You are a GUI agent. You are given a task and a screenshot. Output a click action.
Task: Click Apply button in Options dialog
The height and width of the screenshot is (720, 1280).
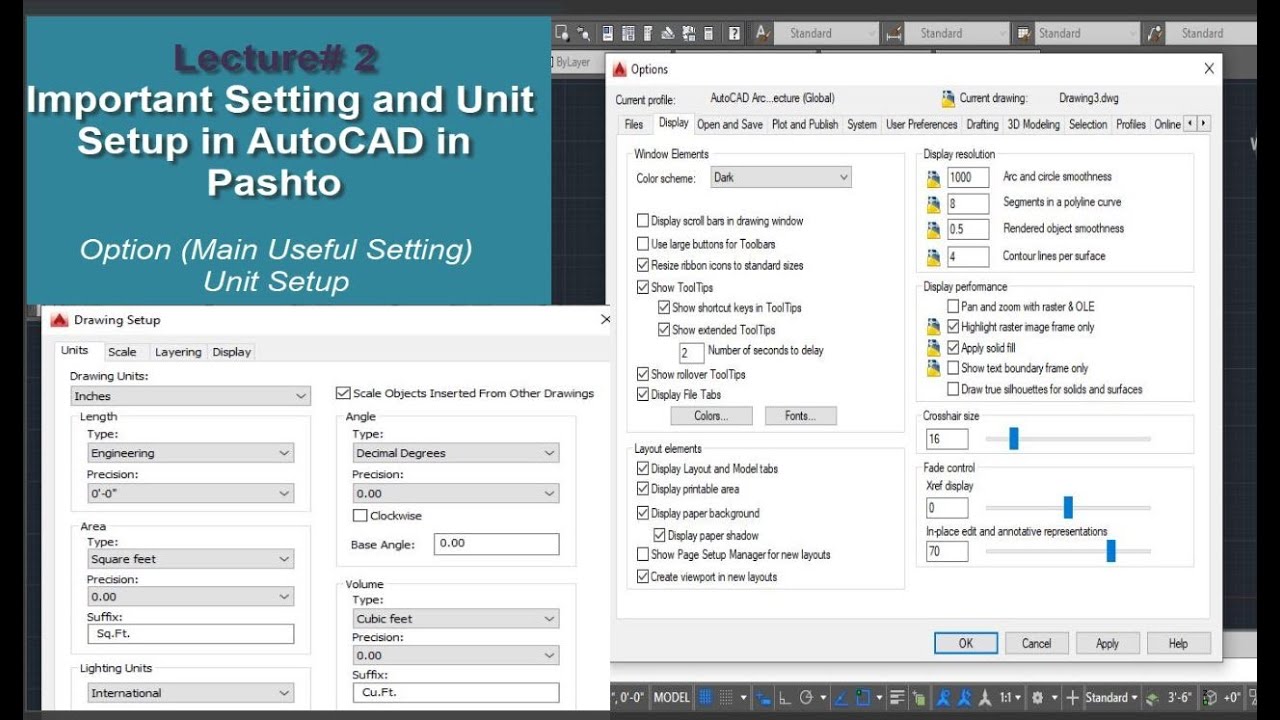pyautogui.click(x=1107, y=644)
